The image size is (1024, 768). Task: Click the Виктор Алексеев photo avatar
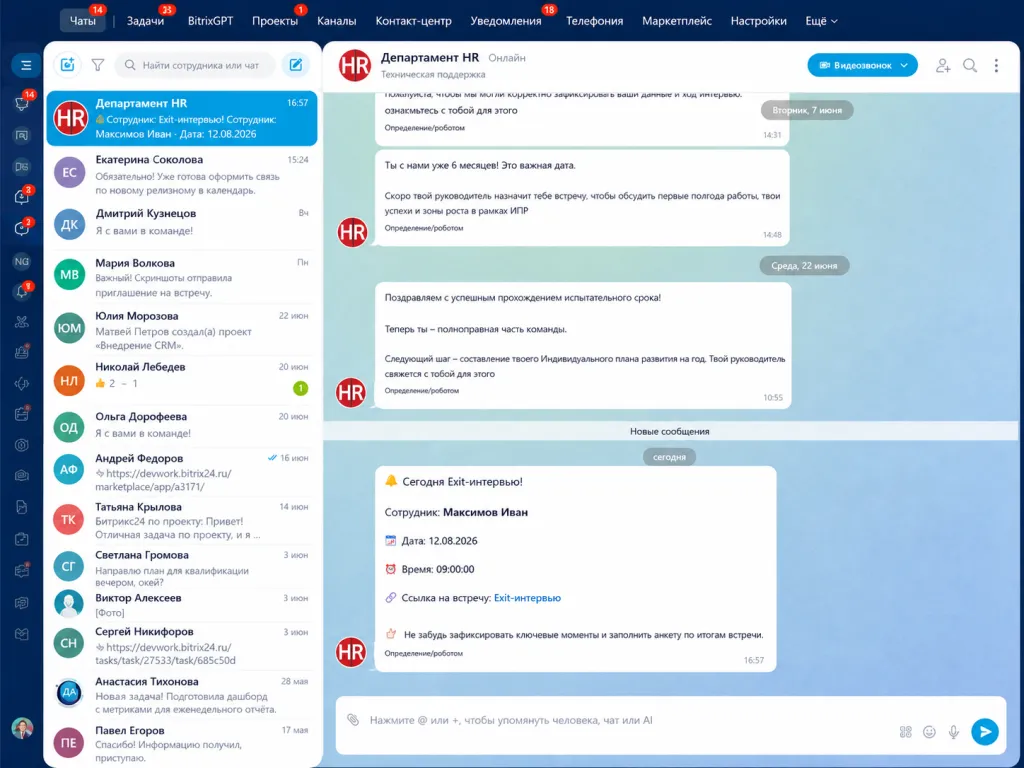[69, 604]
